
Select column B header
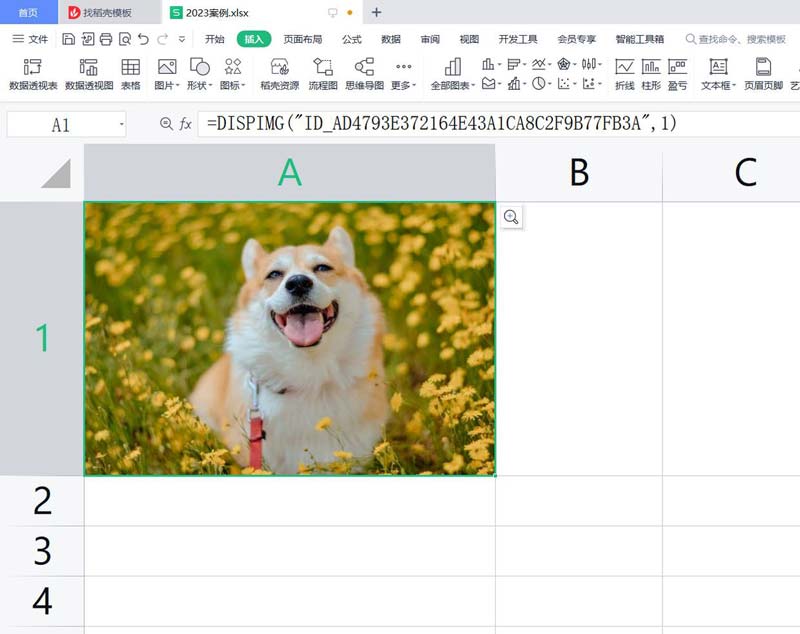pos(579,172)
